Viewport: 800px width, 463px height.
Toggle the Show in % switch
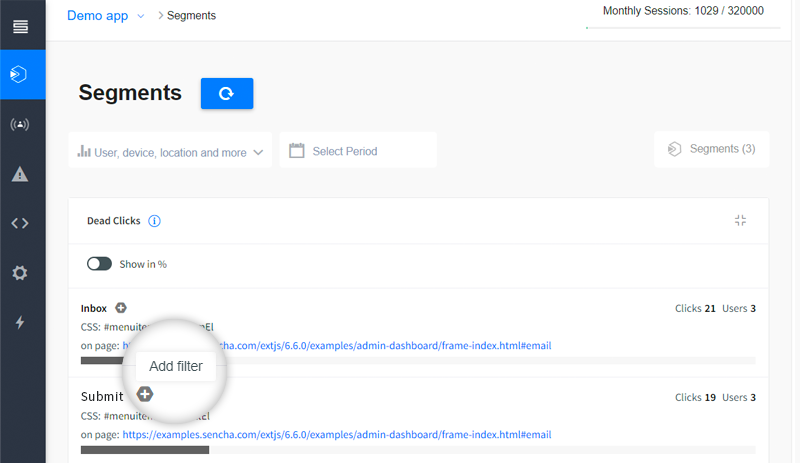99,264
